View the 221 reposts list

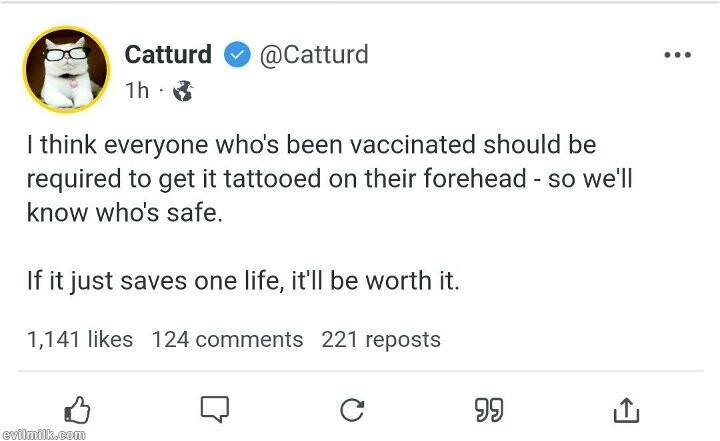[380, 340]
